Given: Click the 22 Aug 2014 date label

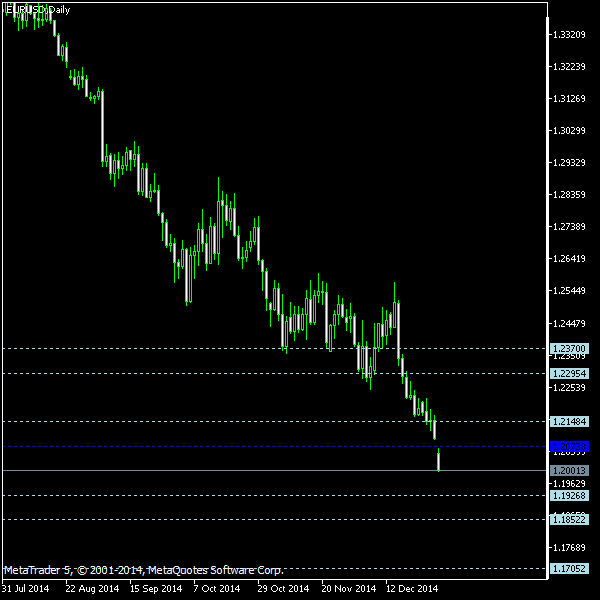Looking at the screenshot, I should (92, 589).
